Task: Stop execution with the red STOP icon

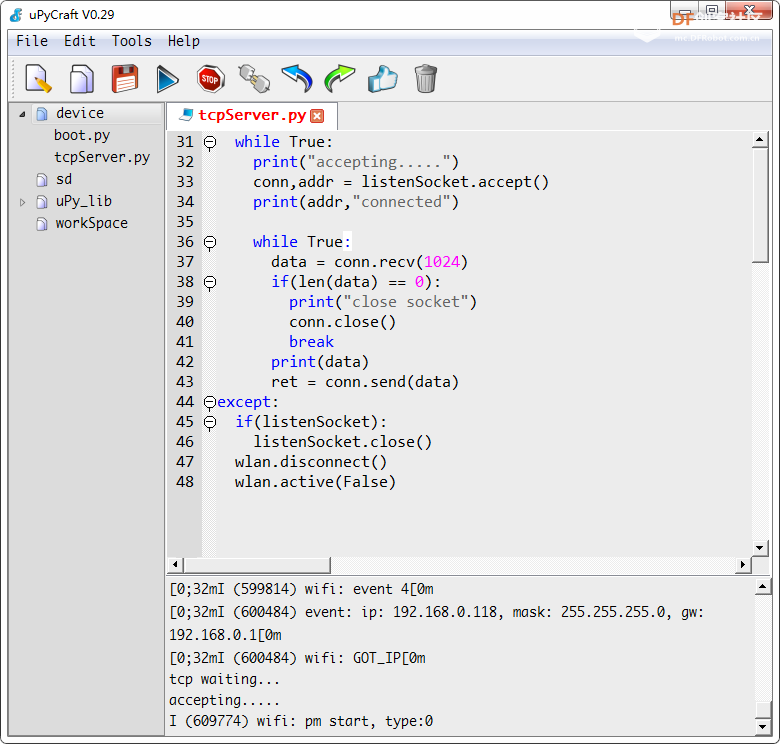Action: click(210, 79)
